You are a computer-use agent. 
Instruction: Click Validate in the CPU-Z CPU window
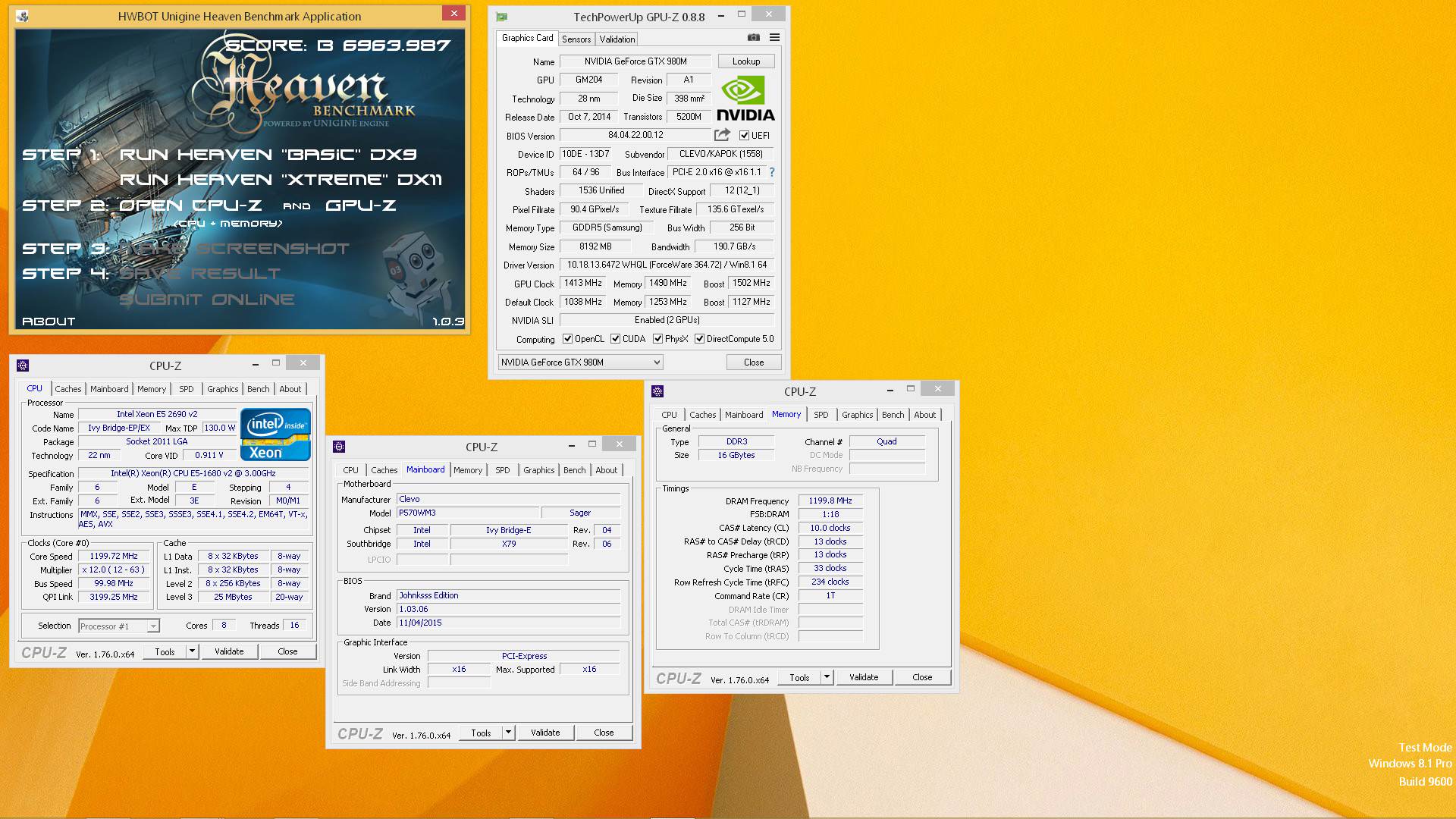click(x=229, y=651)
